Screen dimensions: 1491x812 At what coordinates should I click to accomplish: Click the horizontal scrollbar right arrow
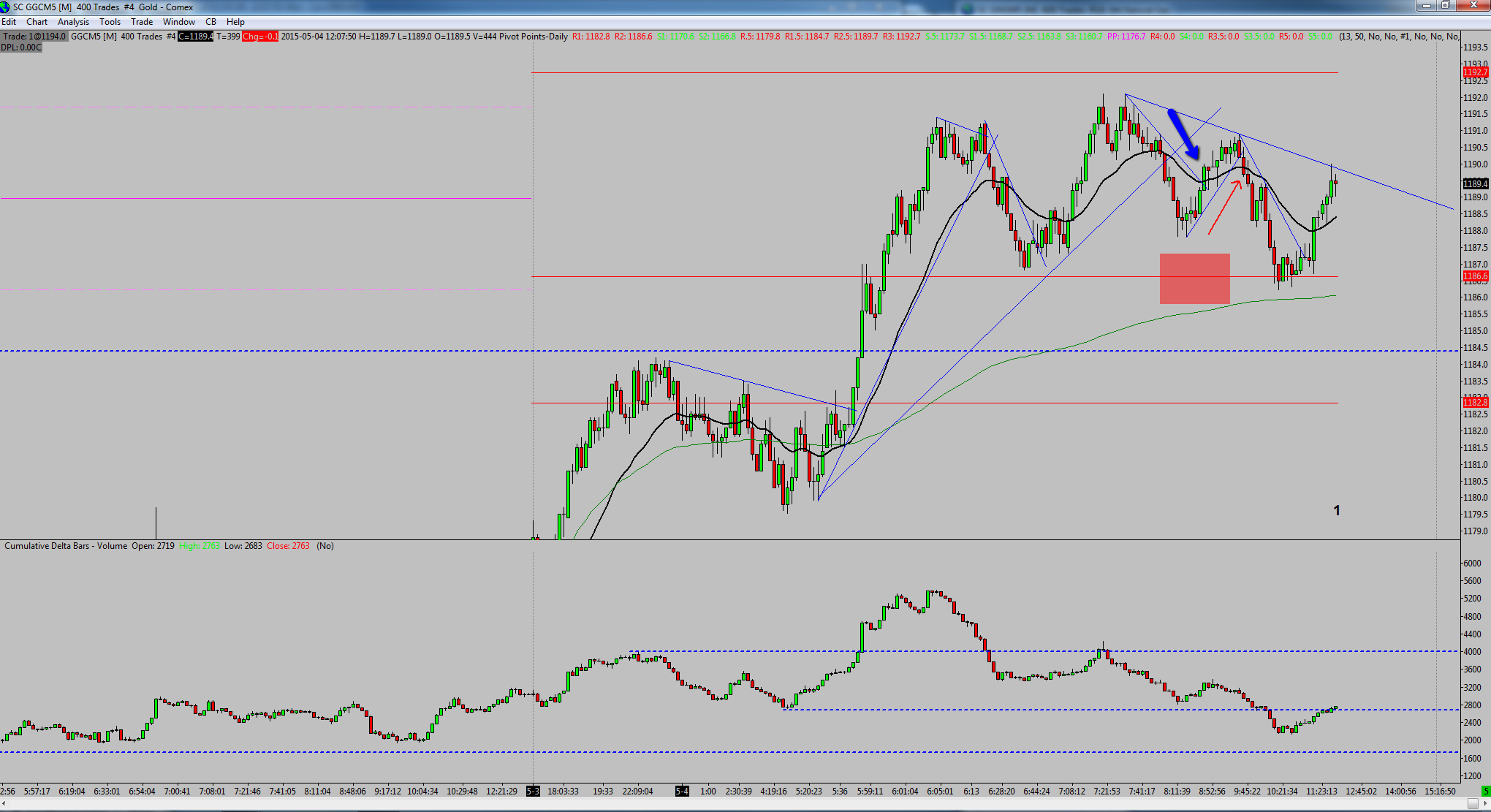1484,804
